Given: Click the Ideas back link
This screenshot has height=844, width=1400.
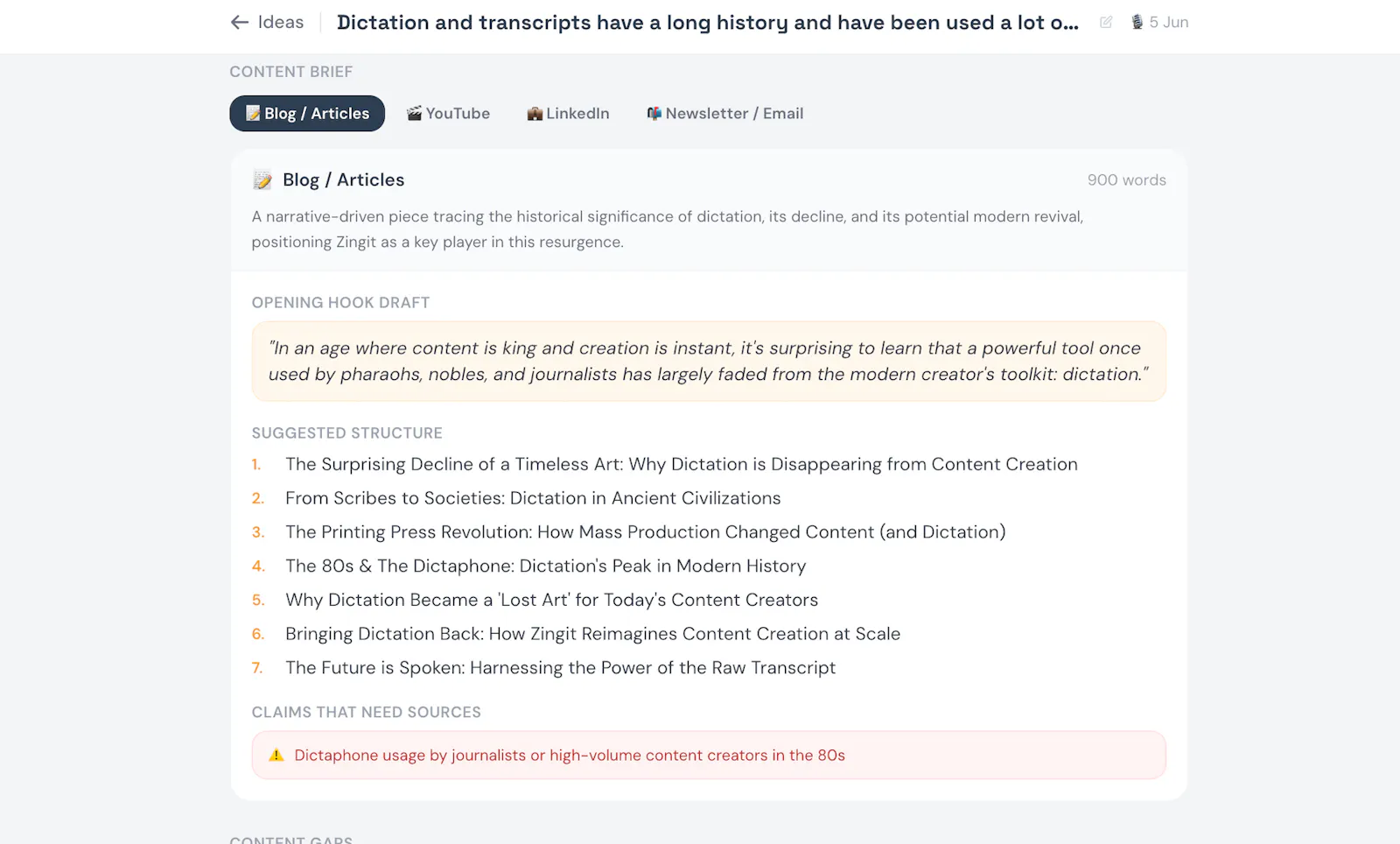Looking at the screenshot, I should pos(268,23).
